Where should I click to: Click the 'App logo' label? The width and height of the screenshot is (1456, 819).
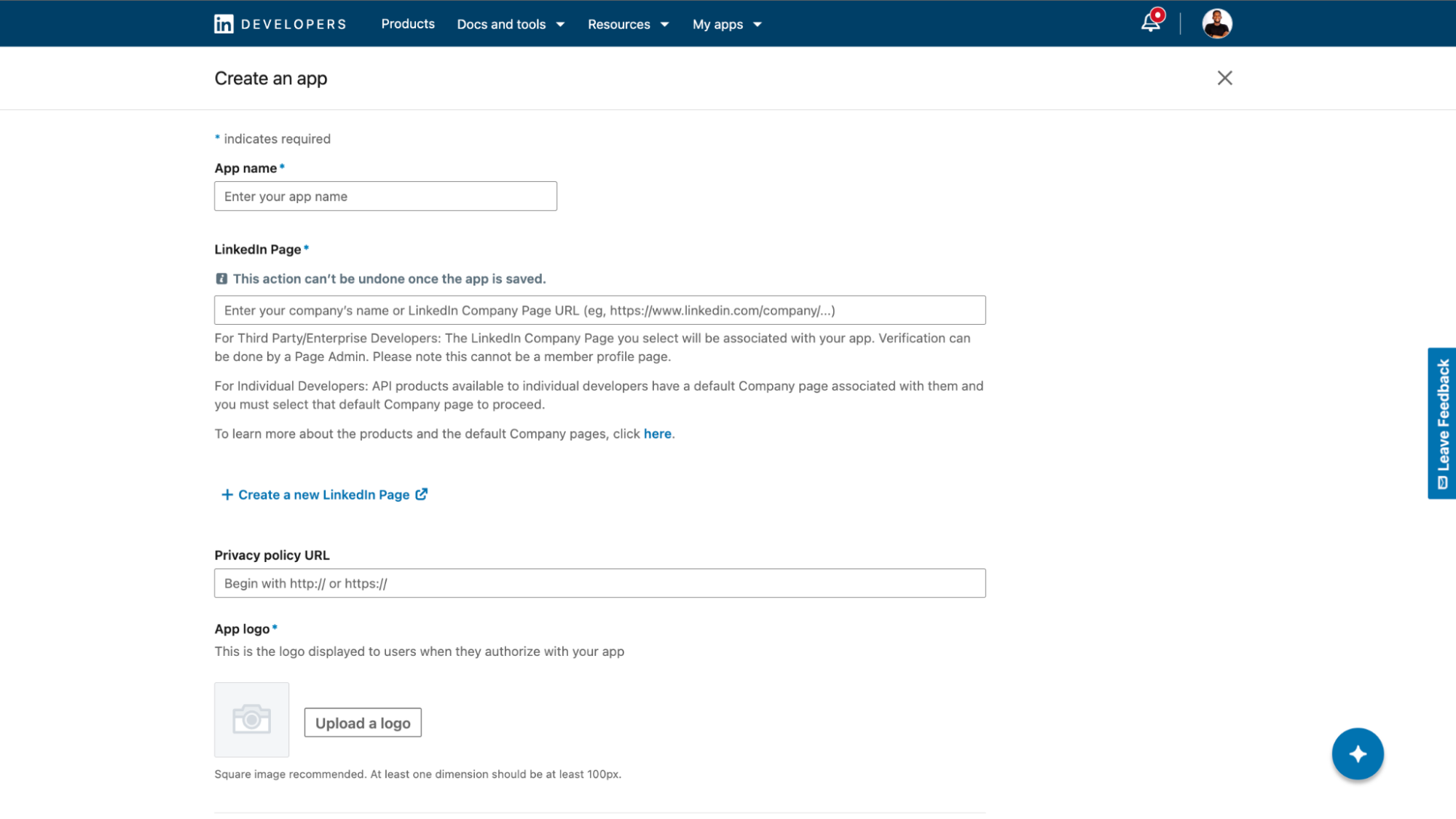(242, 629)
